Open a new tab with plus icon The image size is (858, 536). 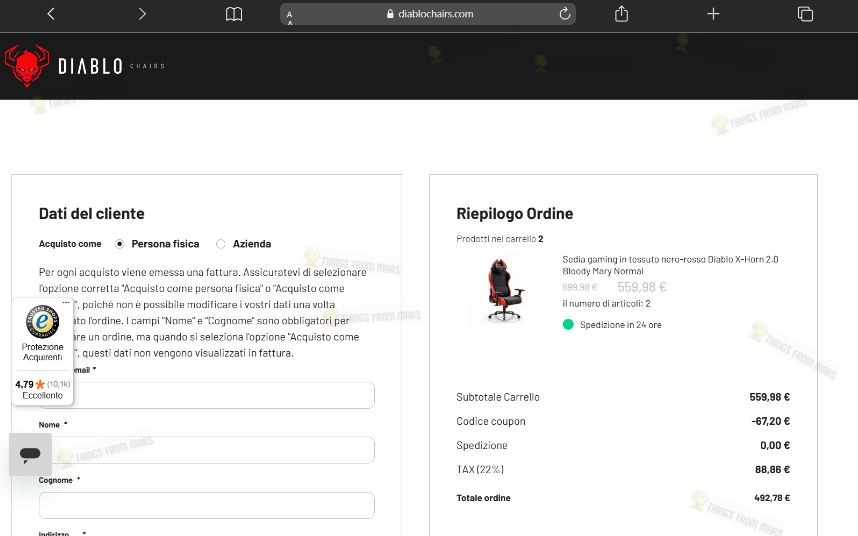point(713,14)
